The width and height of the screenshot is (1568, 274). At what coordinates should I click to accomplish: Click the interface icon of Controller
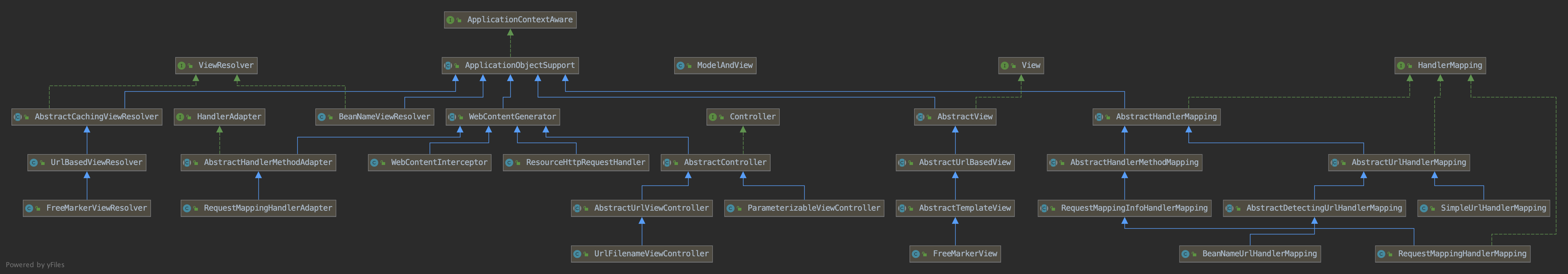[713, 117]
